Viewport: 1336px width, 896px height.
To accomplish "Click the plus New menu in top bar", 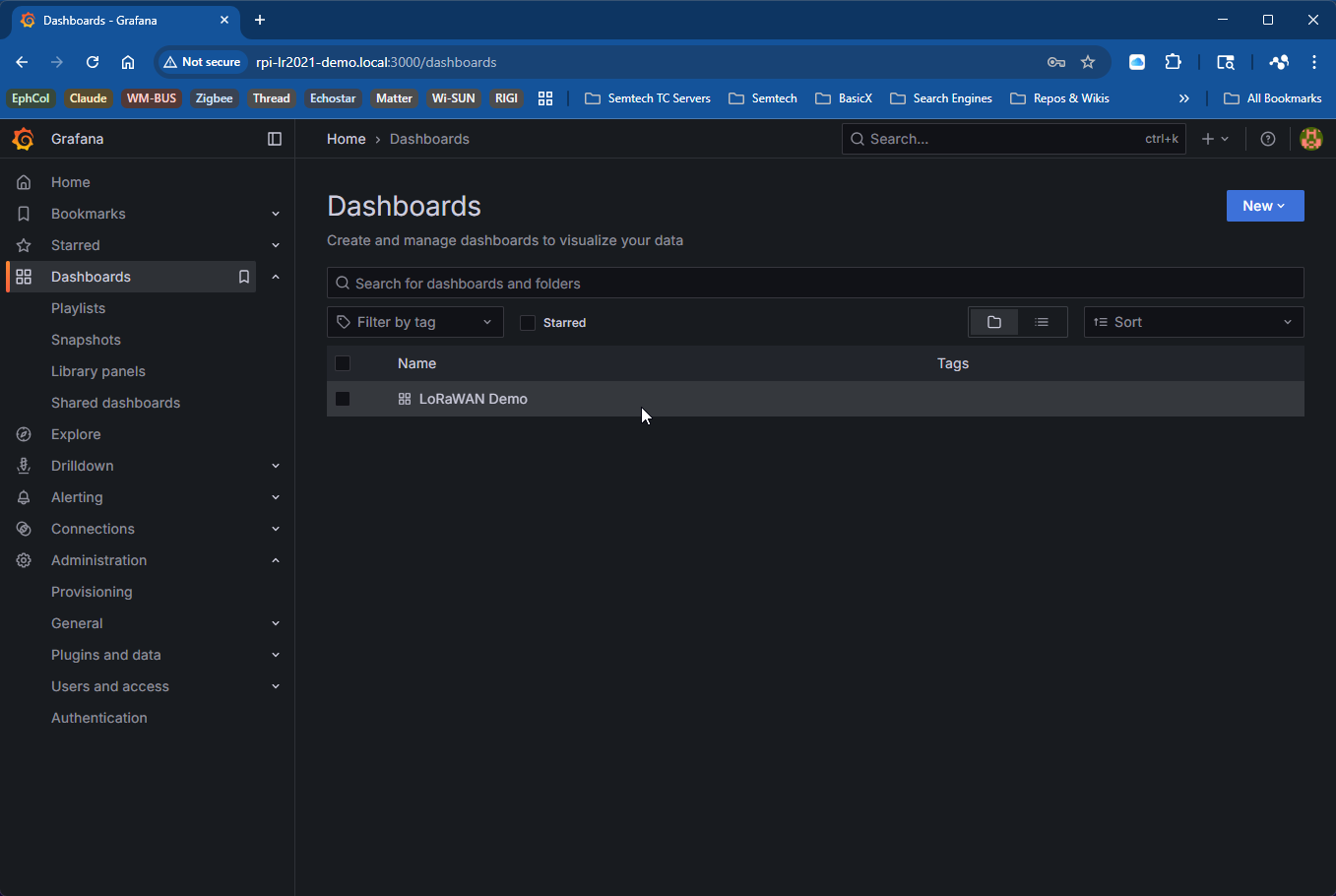I will point(1215,139).
